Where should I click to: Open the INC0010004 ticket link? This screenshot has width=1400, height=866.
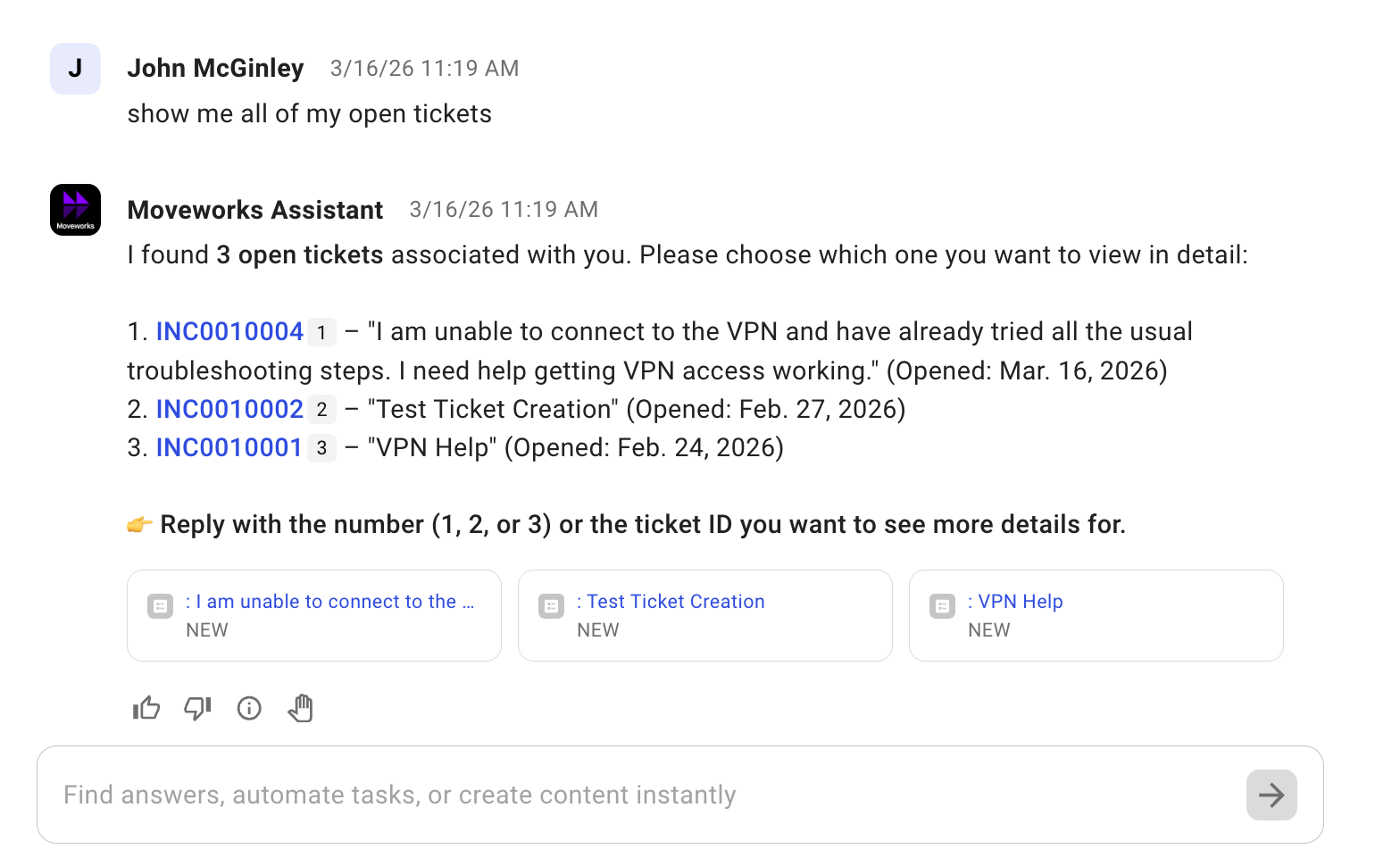229,332
